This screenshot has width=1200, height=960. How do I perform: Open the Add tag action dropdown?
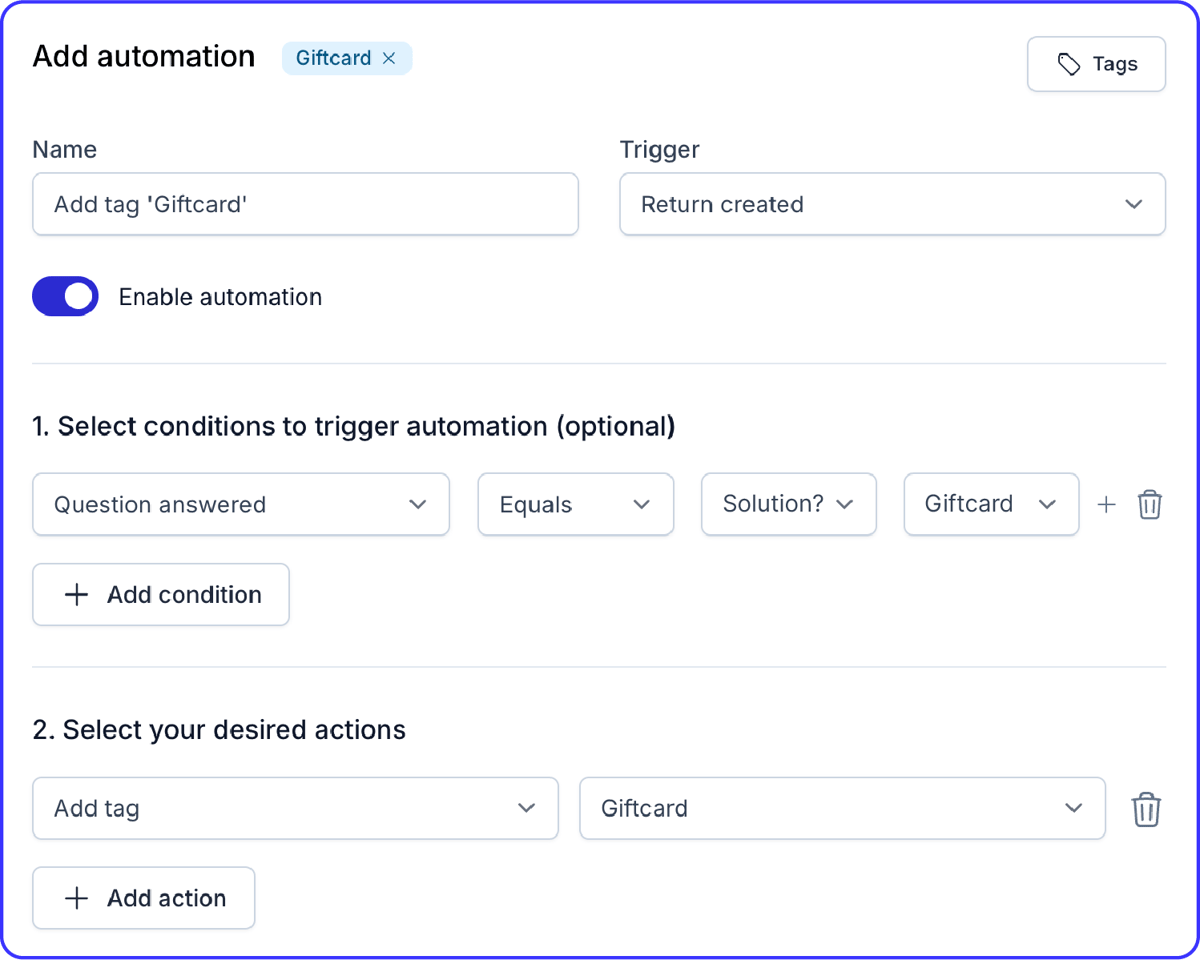[x=295, y=808]
